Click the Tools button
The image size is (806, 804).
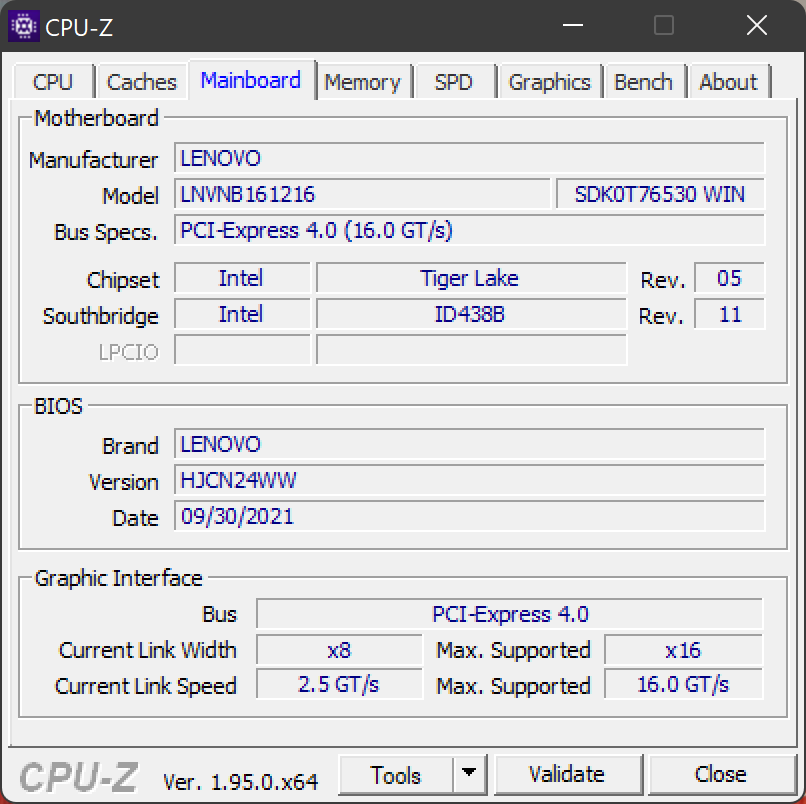click(x=396, y=775)
